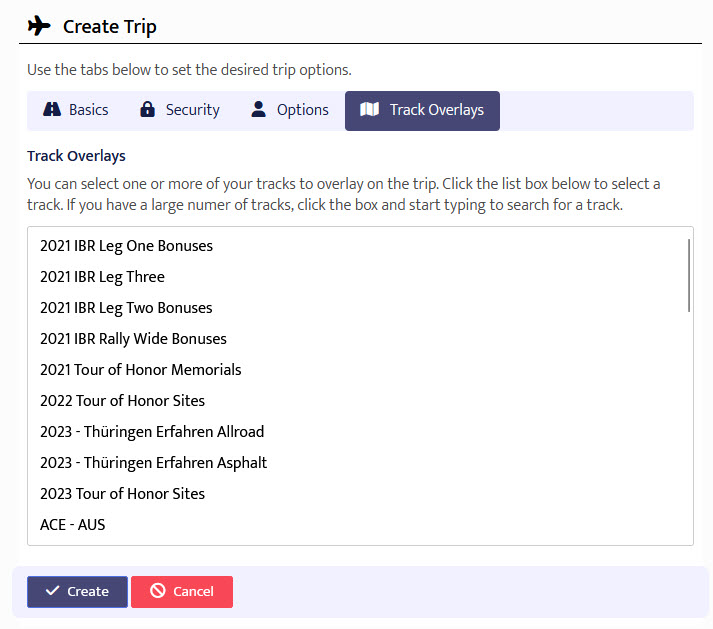Choose 2023 - Thüringen Erfahren Allroad track
The width and height of the screenshot is (713, 629).
click(x=152, y=432)
